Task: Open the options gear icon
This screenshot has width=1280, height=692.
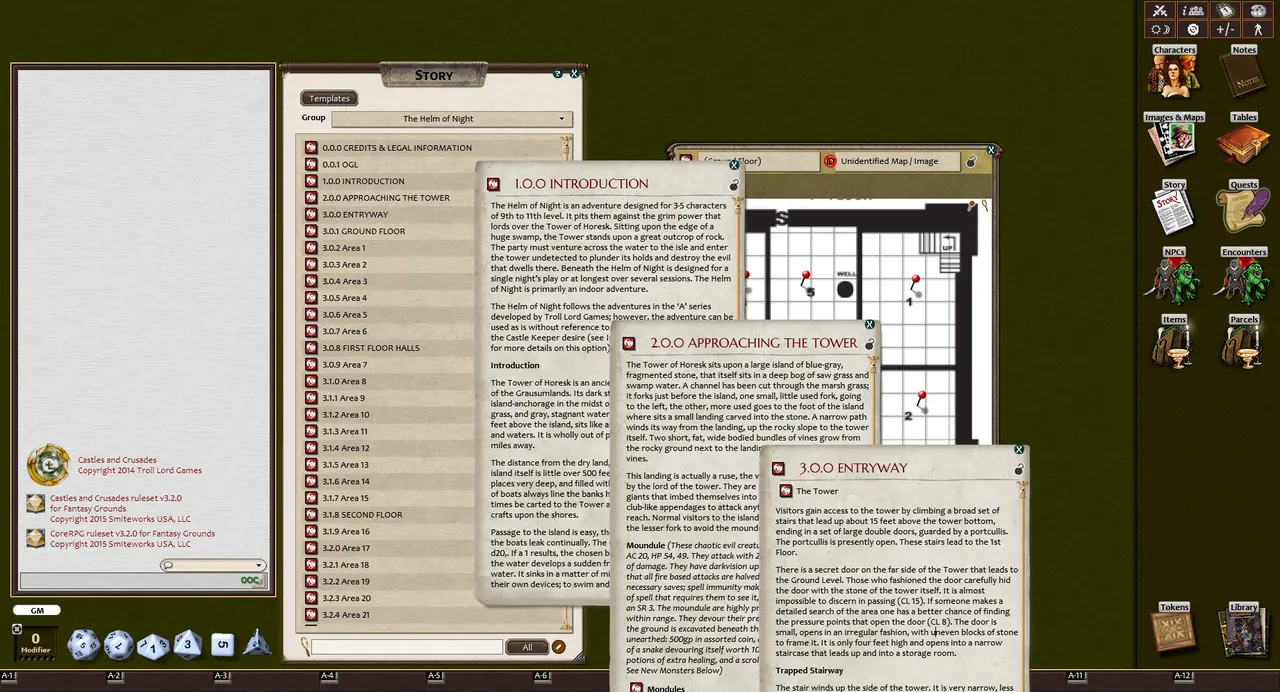Action: click(x=1193, y=29)
